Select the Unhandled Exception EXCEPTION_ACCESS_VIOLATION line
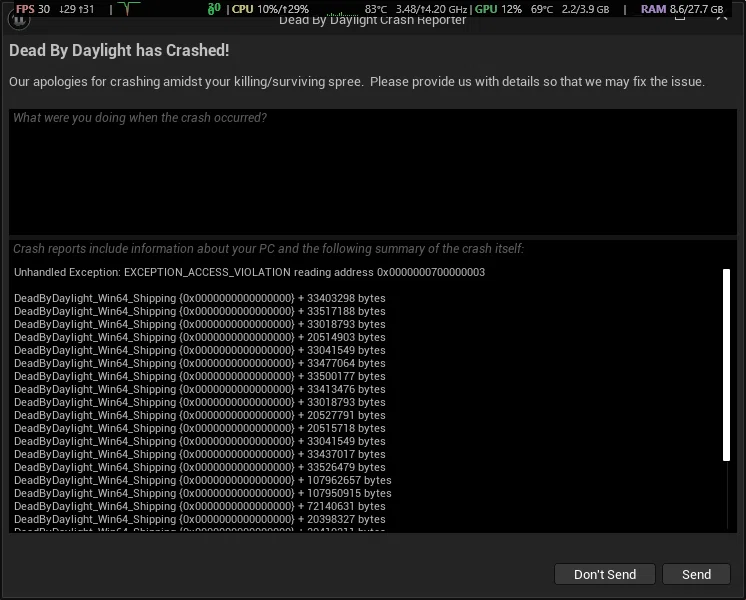The height and width of the screenshot is (600, 746). [x=249, y=272]
